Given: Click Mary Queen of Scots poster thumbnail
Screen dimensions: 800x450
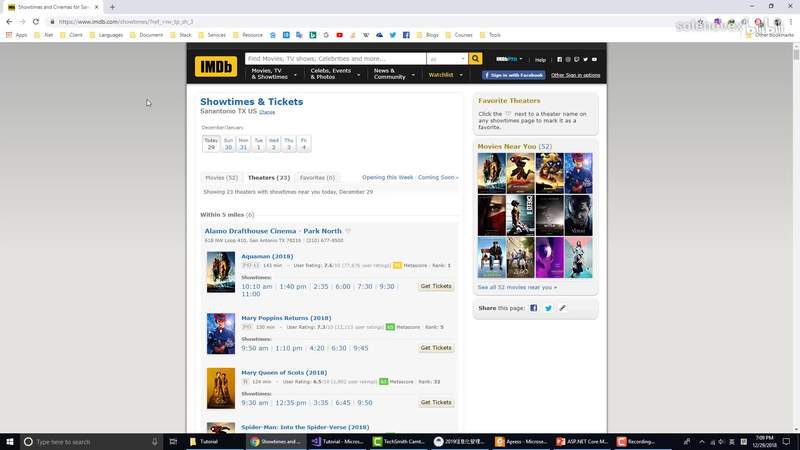Looking at the screenshot, I should click(x=221, y=388).
